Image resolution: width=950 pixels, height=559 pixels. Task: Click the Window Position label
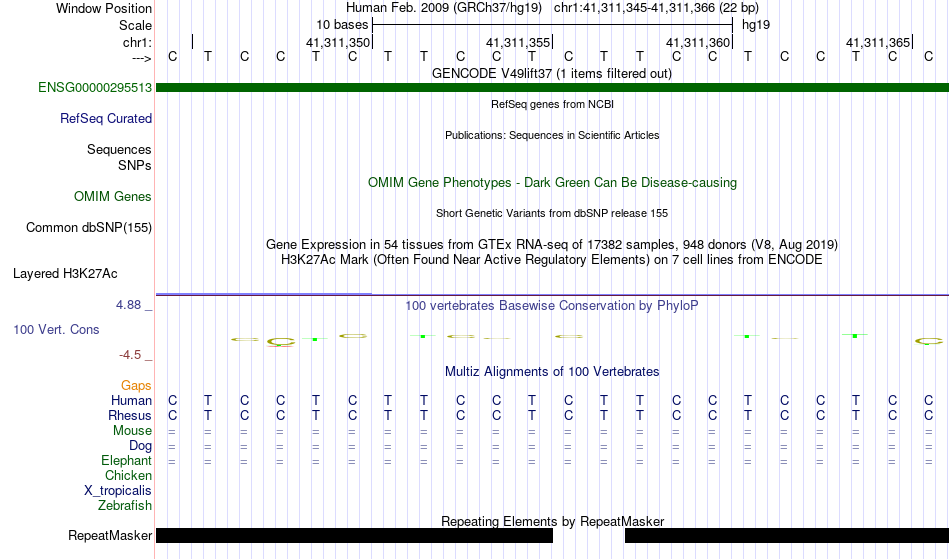104,8
